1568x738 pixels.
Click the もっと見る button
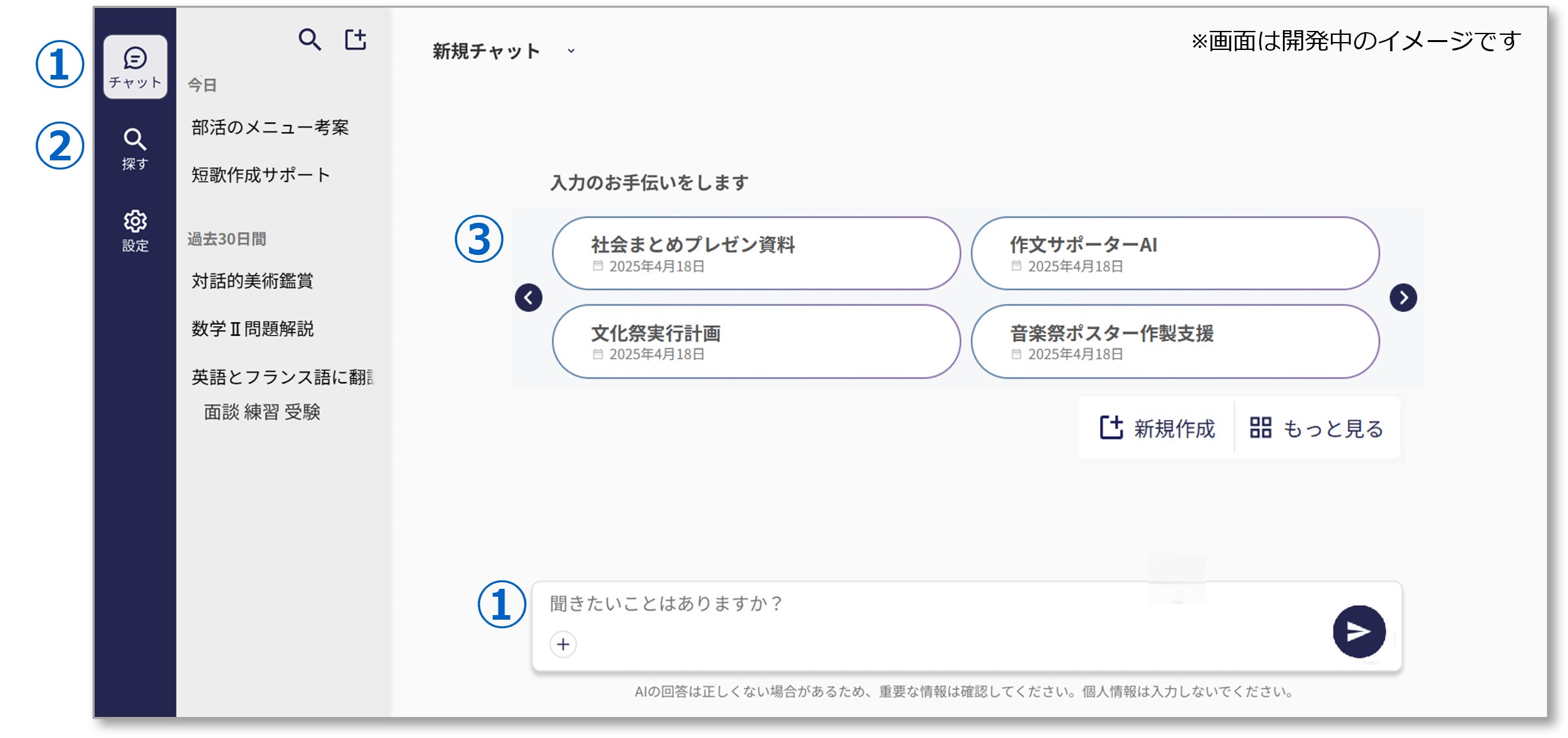(1316, 428)
